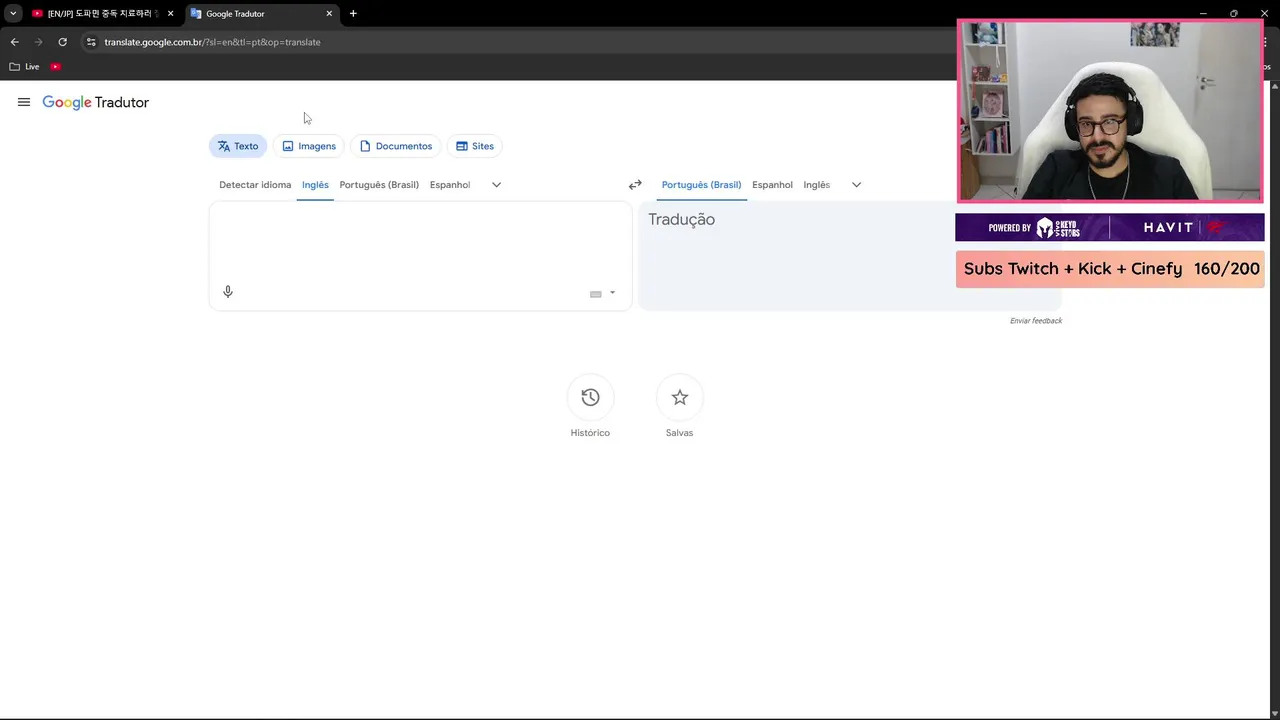Open the YouTube bookmark icon

click(56, 67)
